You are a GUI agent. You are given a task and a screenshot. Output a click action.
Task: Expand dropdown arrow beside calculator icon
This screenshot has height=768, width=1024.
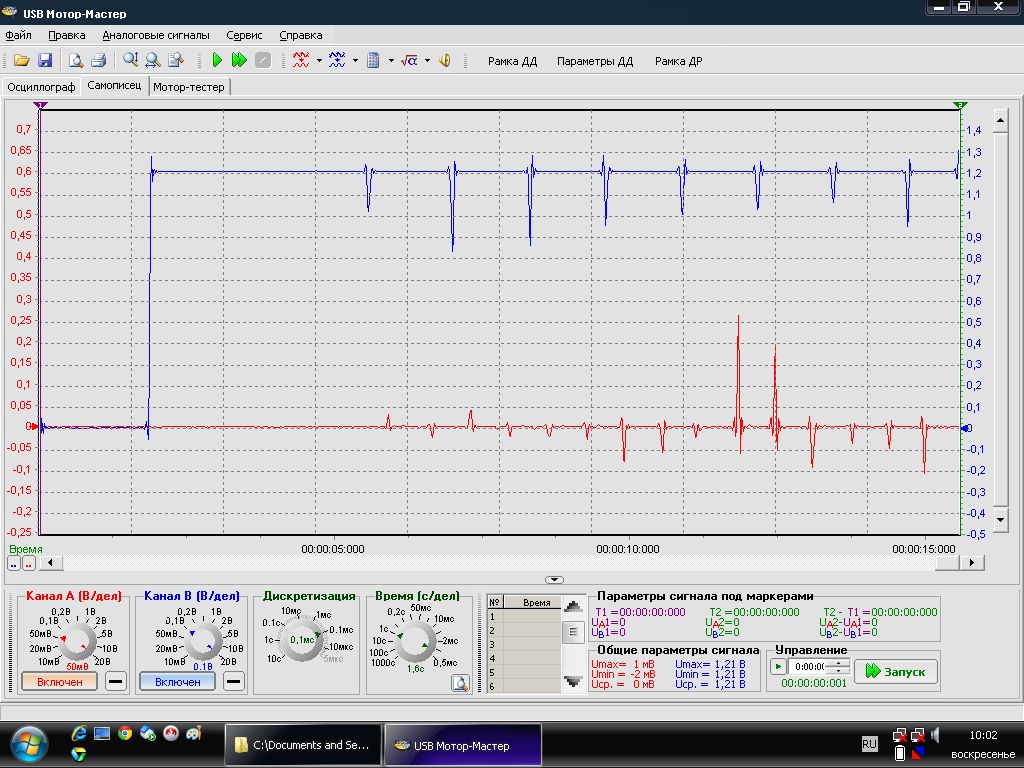pyautogui.click(x=391, y=61)
